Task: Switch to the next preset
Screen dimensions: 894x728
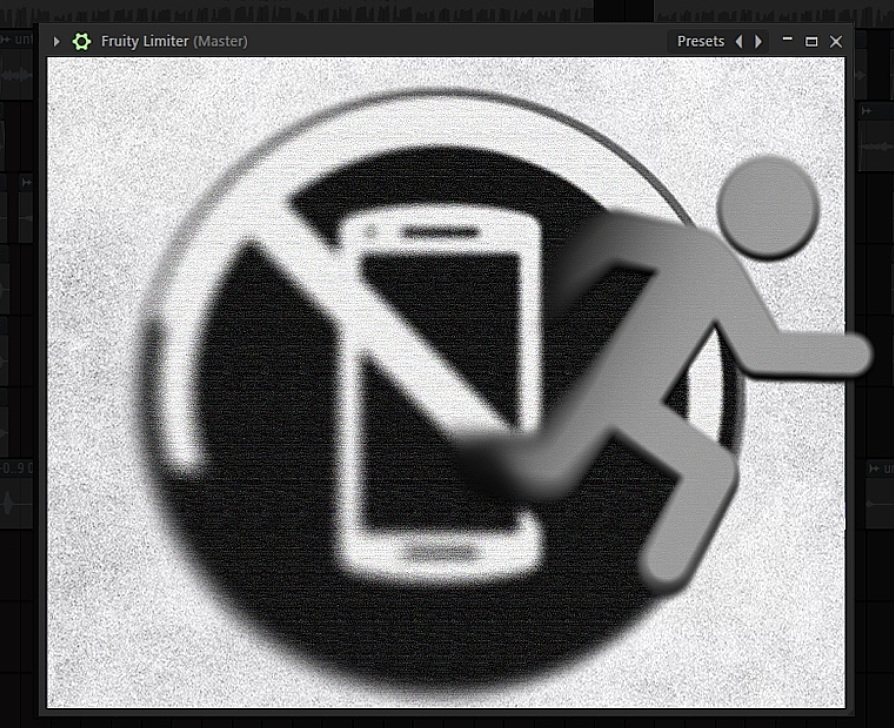Action: pyautogui.click(x=758, y=41)
